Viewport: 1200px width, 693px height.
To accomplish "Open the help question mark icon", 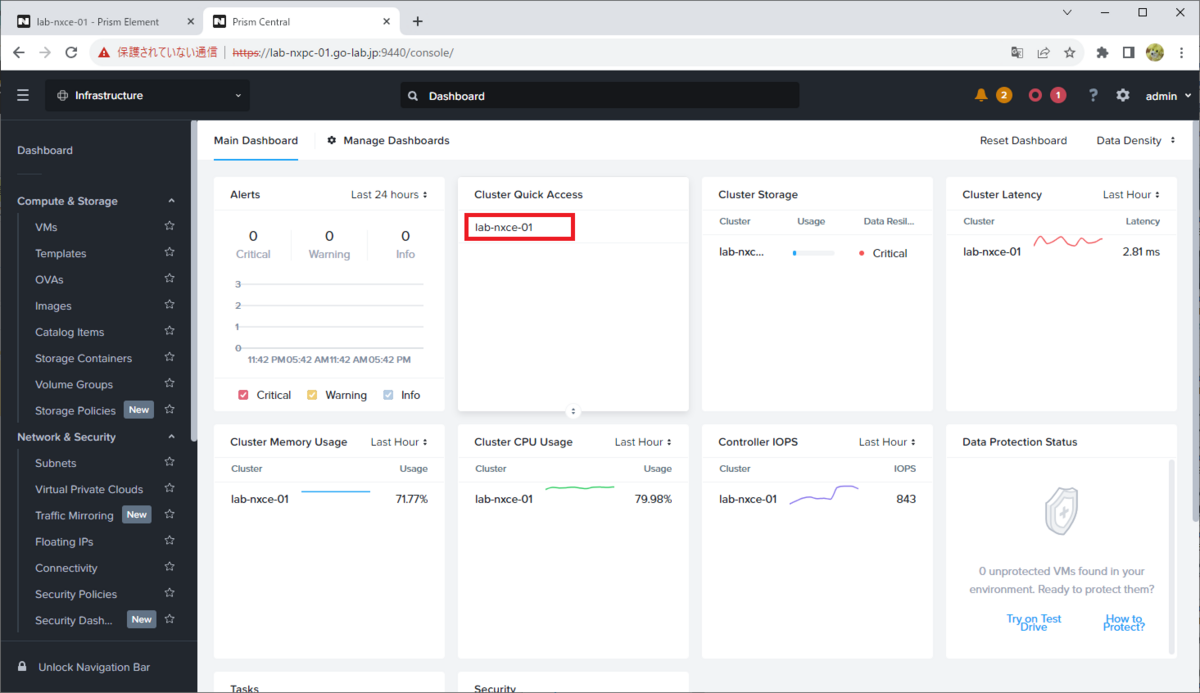I will (1093, 95).
